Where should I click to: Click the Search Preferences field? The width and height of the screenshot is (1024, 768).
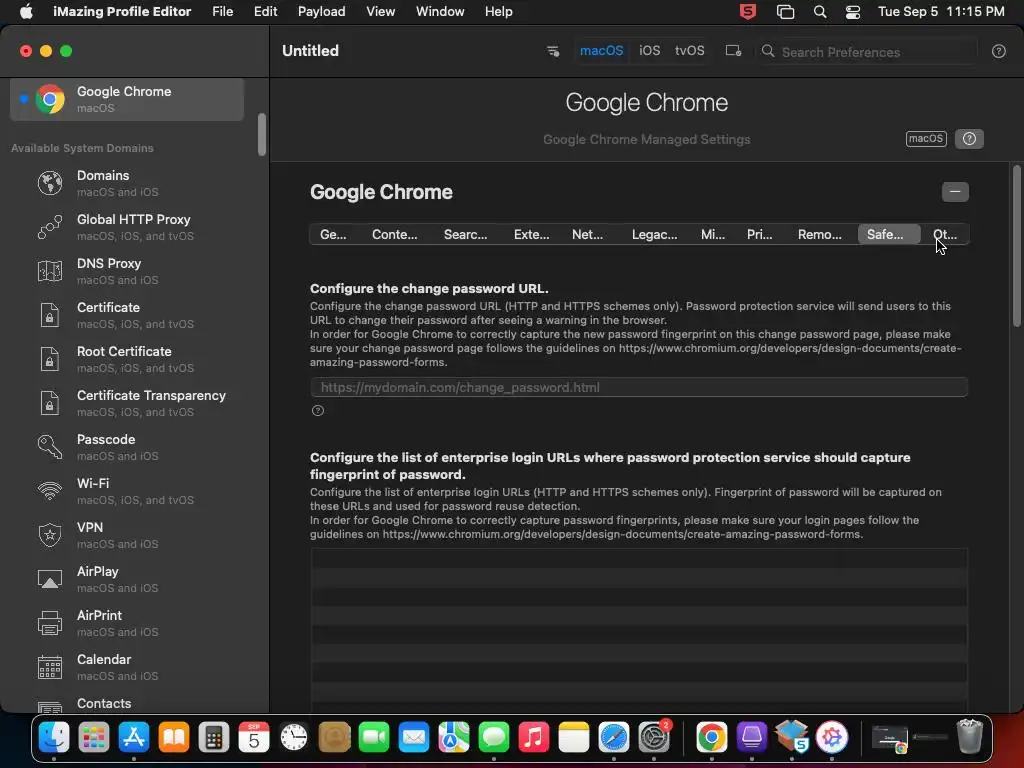point(869,52)
